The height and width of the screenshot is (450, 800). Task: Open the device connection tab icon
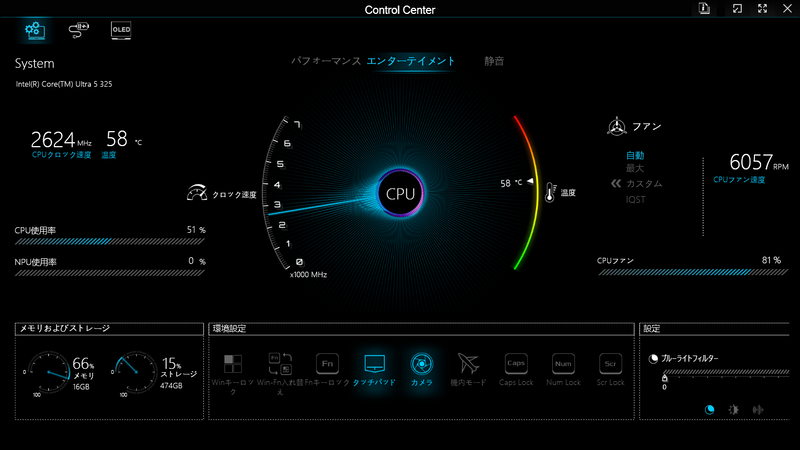[78, 31]
